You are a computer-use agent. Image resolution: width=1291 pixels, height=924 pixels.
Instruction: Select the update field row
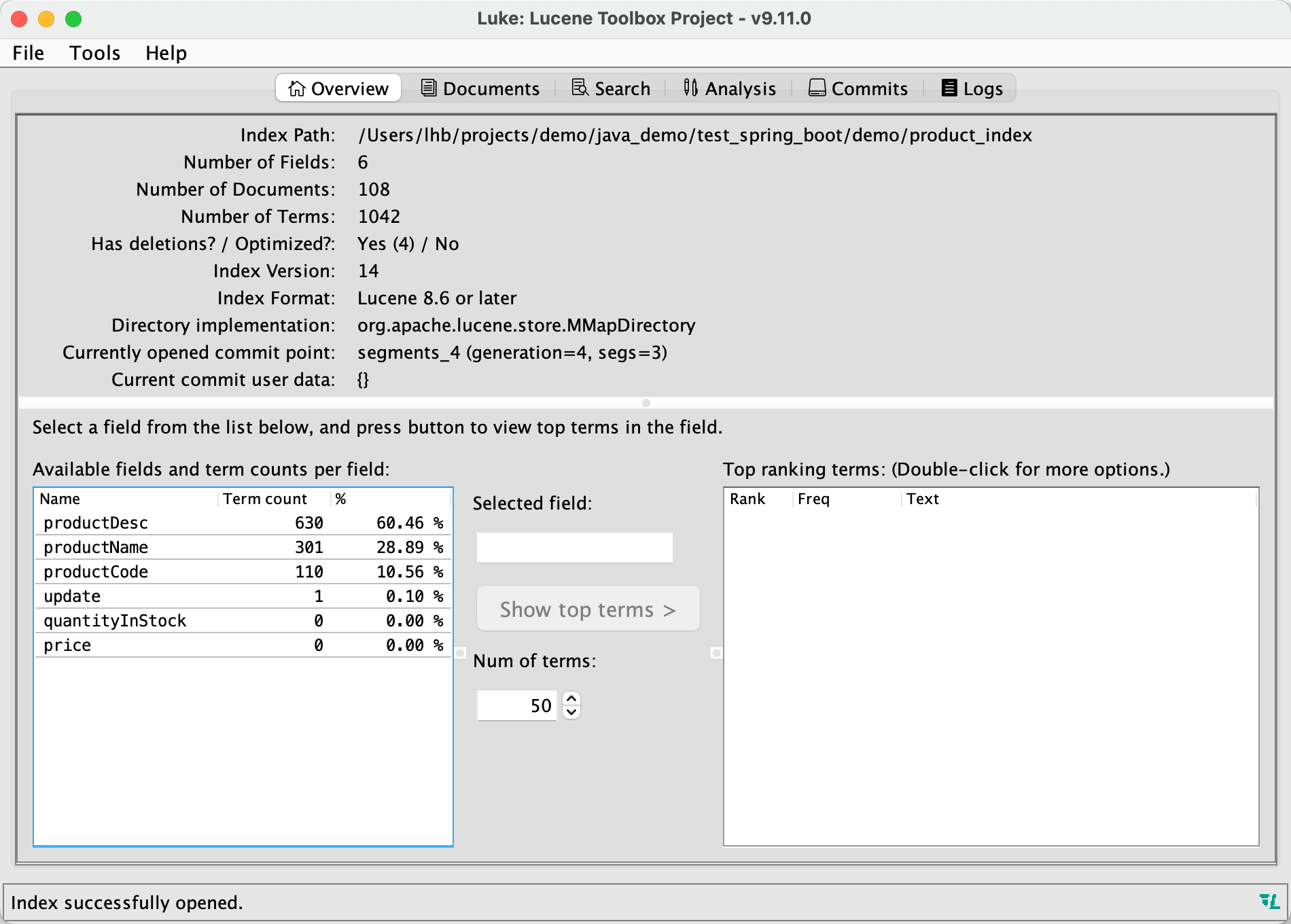click(x=243, y=597)
